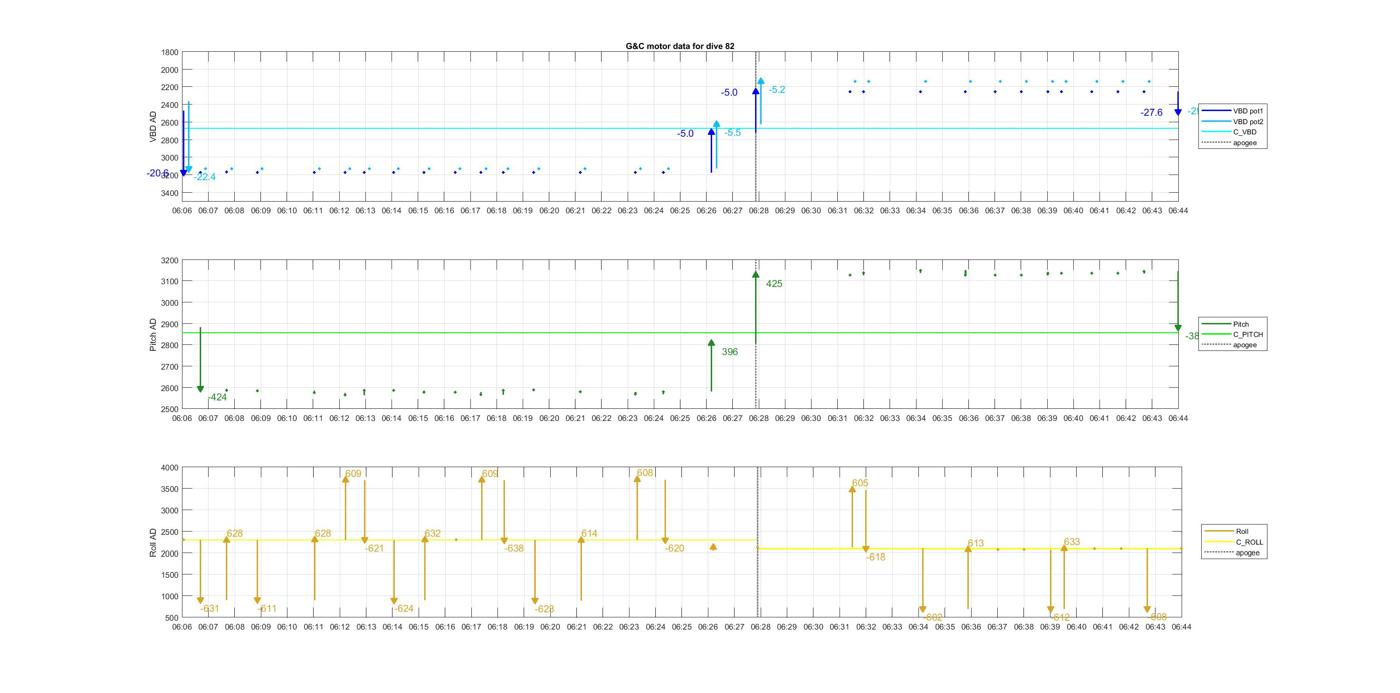1400x693 pixels.
Task: Click the "06:28" tick under the Pitch plot
Action: [x=758, y=418]
